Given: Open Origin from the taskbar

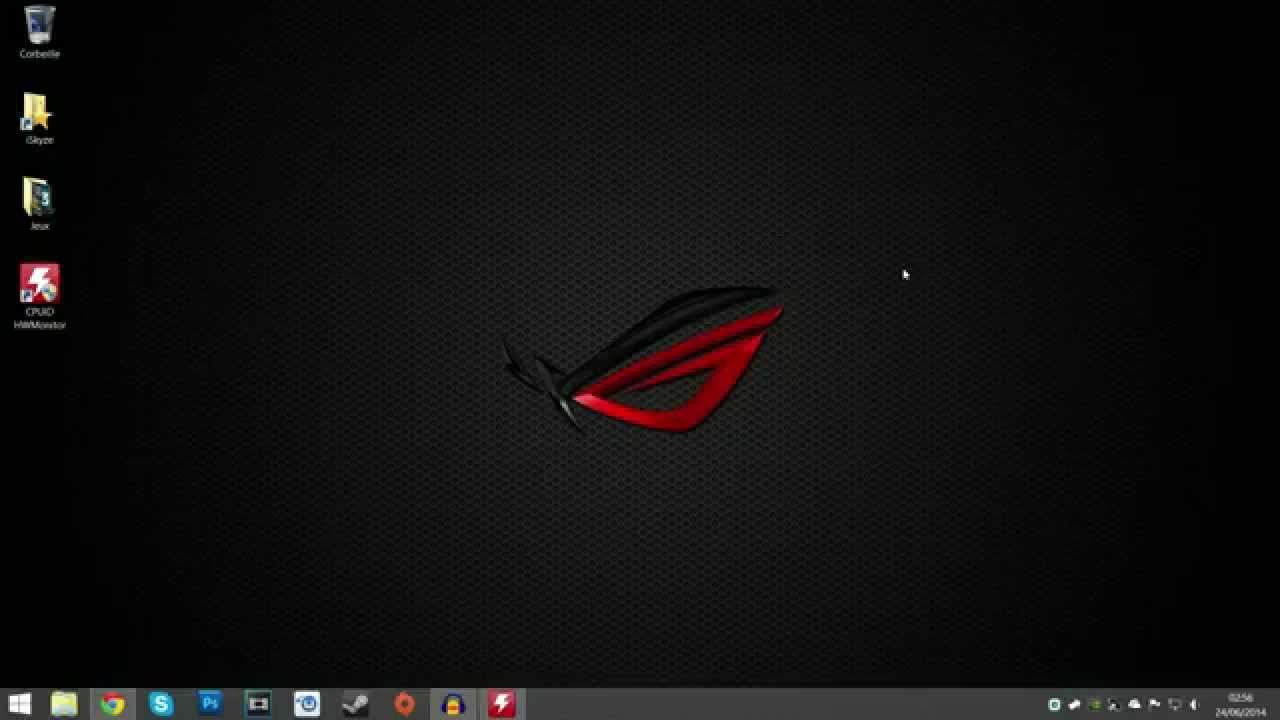Looking at the screenshot, I should (x=404, y=704).
